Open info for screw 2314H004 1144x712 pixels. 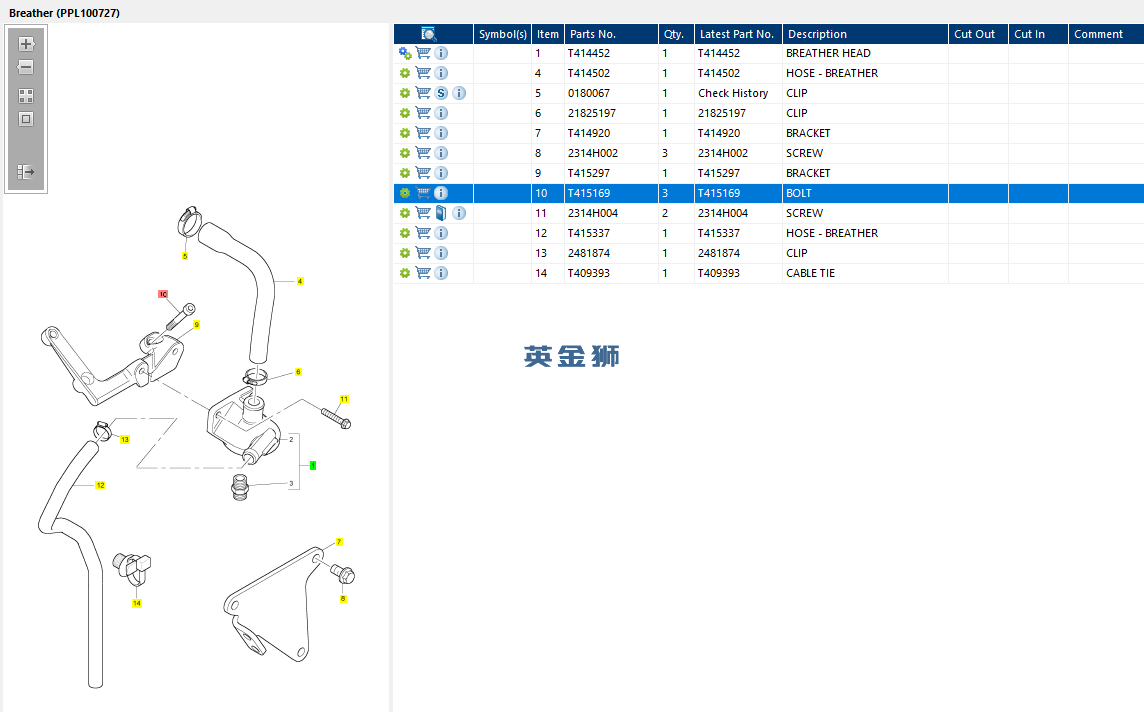click(x=459, y=213)
